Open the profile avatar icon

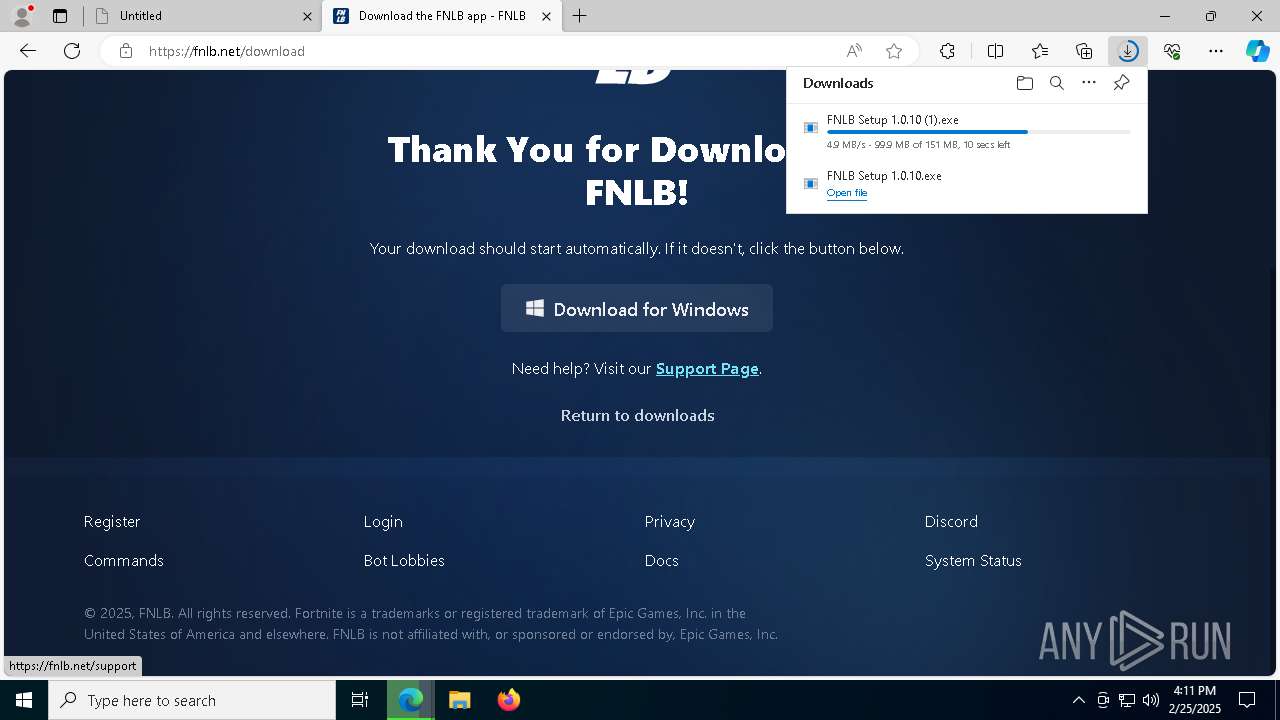click(22, 16)
